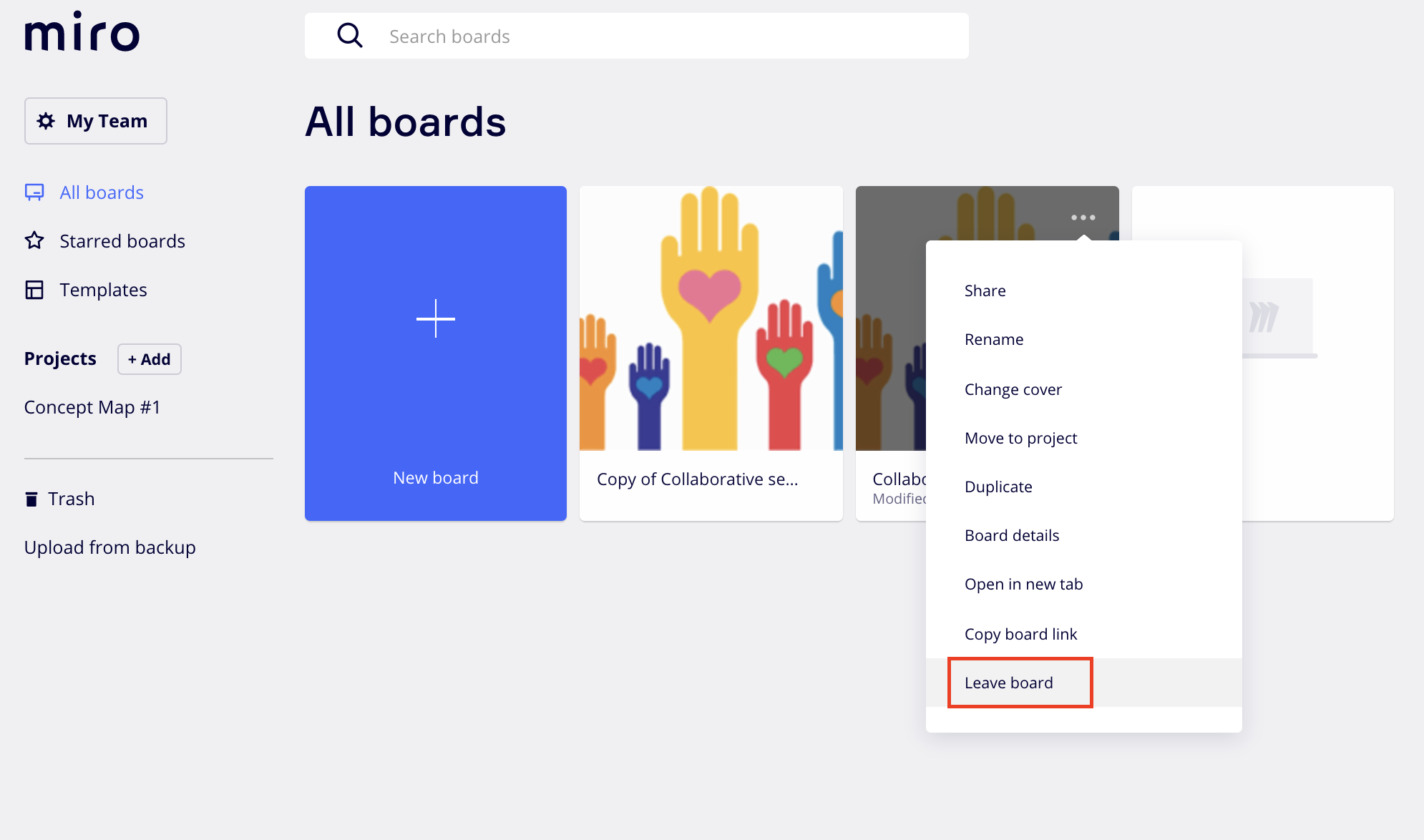Select Change cover menu entry
1424x840 pixels.
tap(1013, 389)
